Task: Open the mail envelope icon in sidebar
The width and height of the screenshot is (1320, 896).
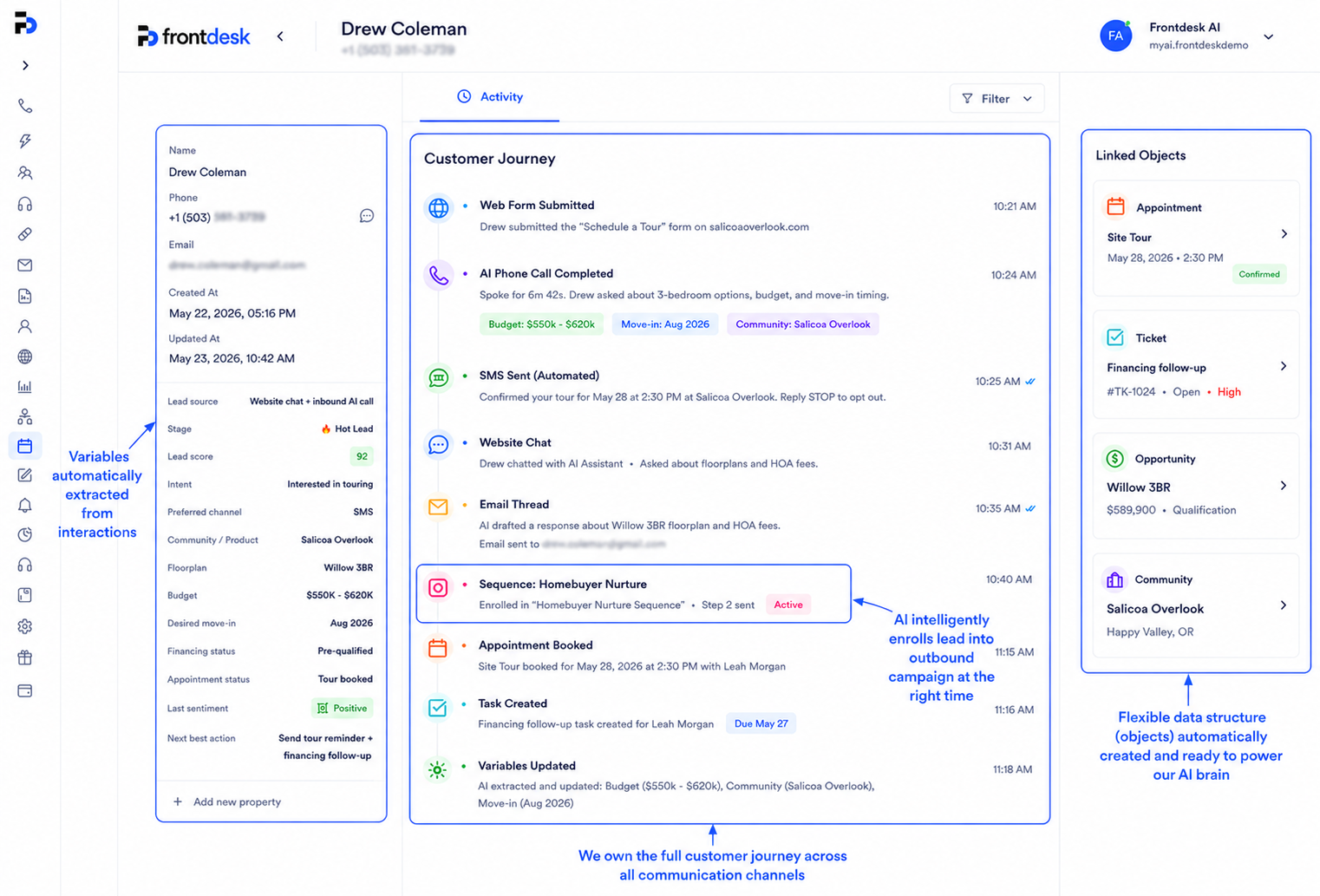Action: point(25,265)
